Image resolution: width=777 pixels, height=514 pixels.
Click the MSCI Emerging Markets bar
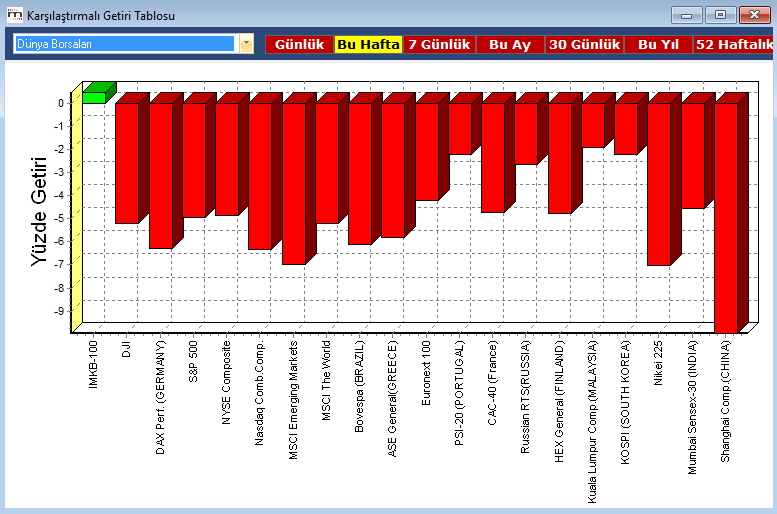click(294, 183)
